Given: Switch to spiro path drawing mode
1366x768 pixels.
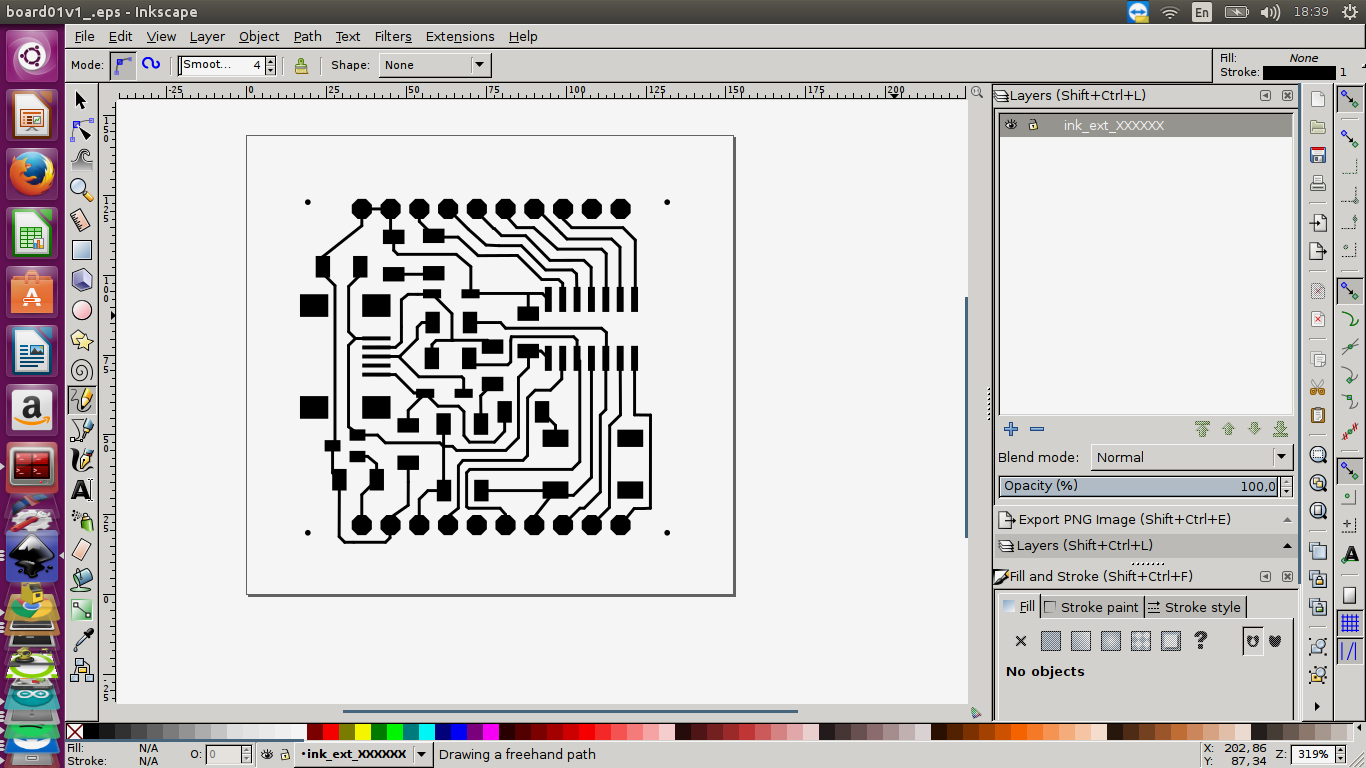Looking at the screenshot, I should pyautogui.click(x=151, y=65).
